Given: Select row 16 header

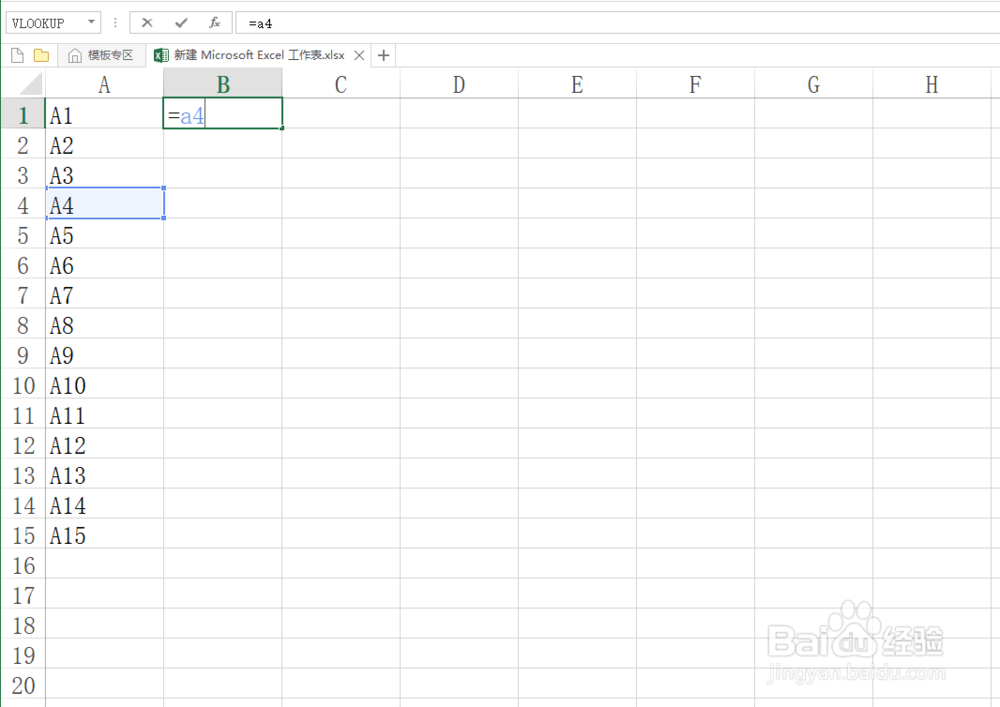Looking at the screenshot, I should (23, 565).
